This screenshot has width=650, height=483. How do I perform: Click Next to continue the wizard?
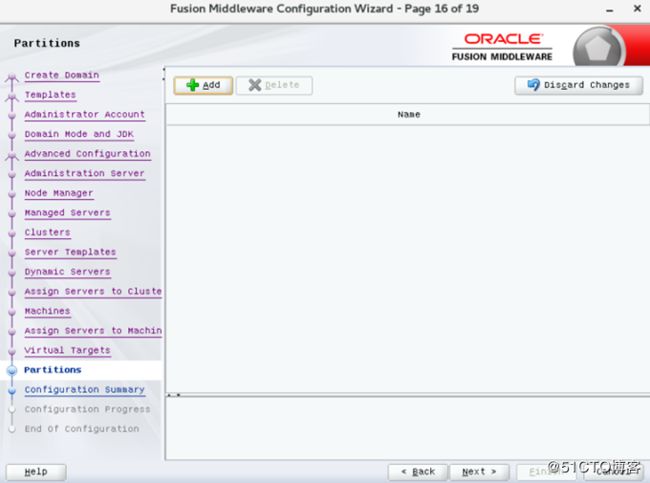coord(479,472)
